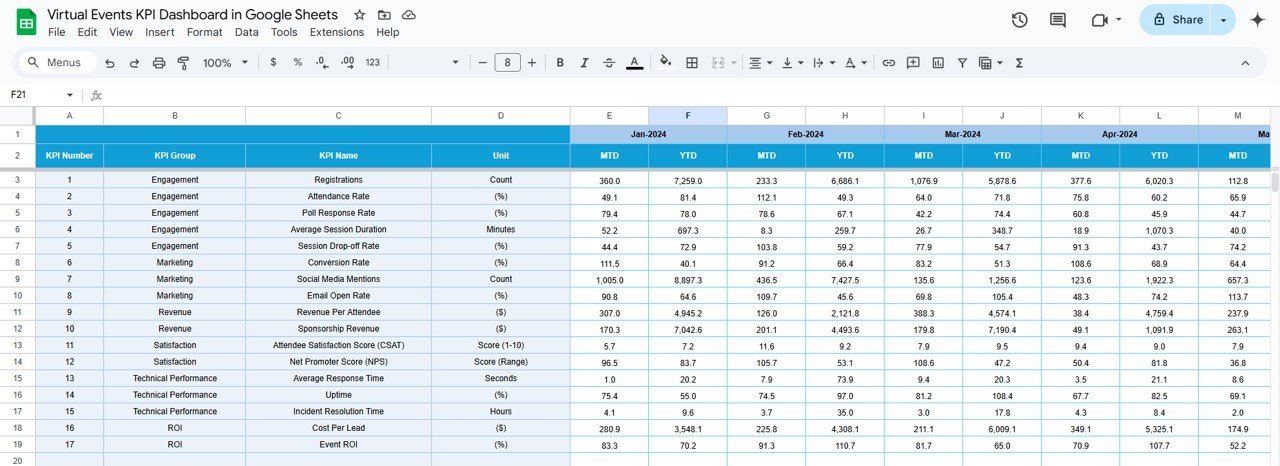Add a comment from the toolbar

coord(913,62)
